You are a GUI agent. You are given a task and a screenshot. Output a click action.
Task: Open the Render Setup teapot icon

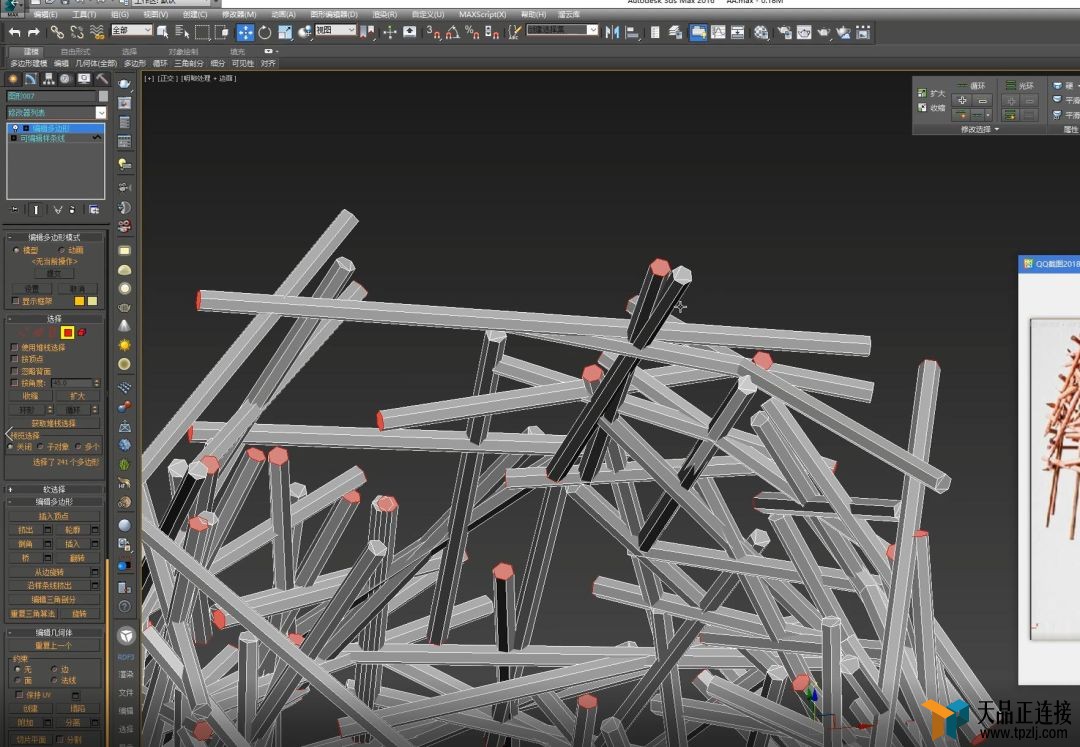coord(784,32)
